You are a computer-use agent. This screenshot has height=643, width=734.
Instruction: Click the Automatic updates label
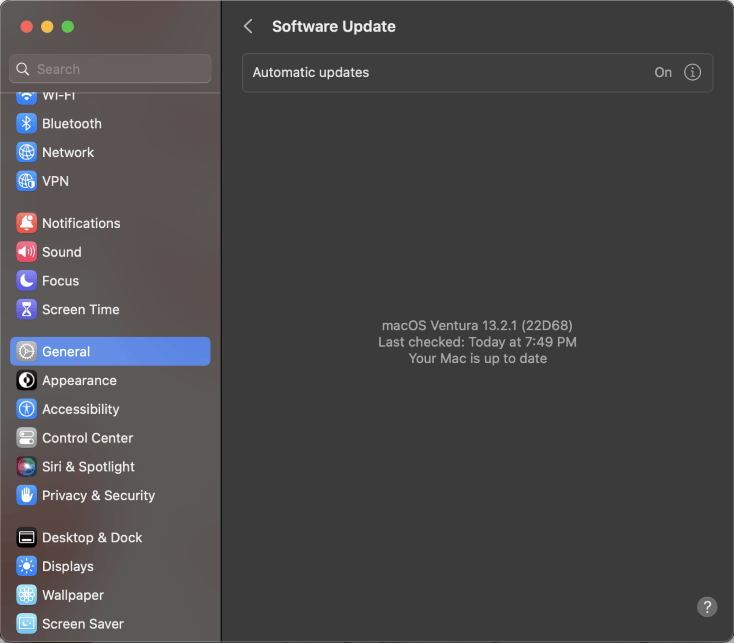click(311, 73)
